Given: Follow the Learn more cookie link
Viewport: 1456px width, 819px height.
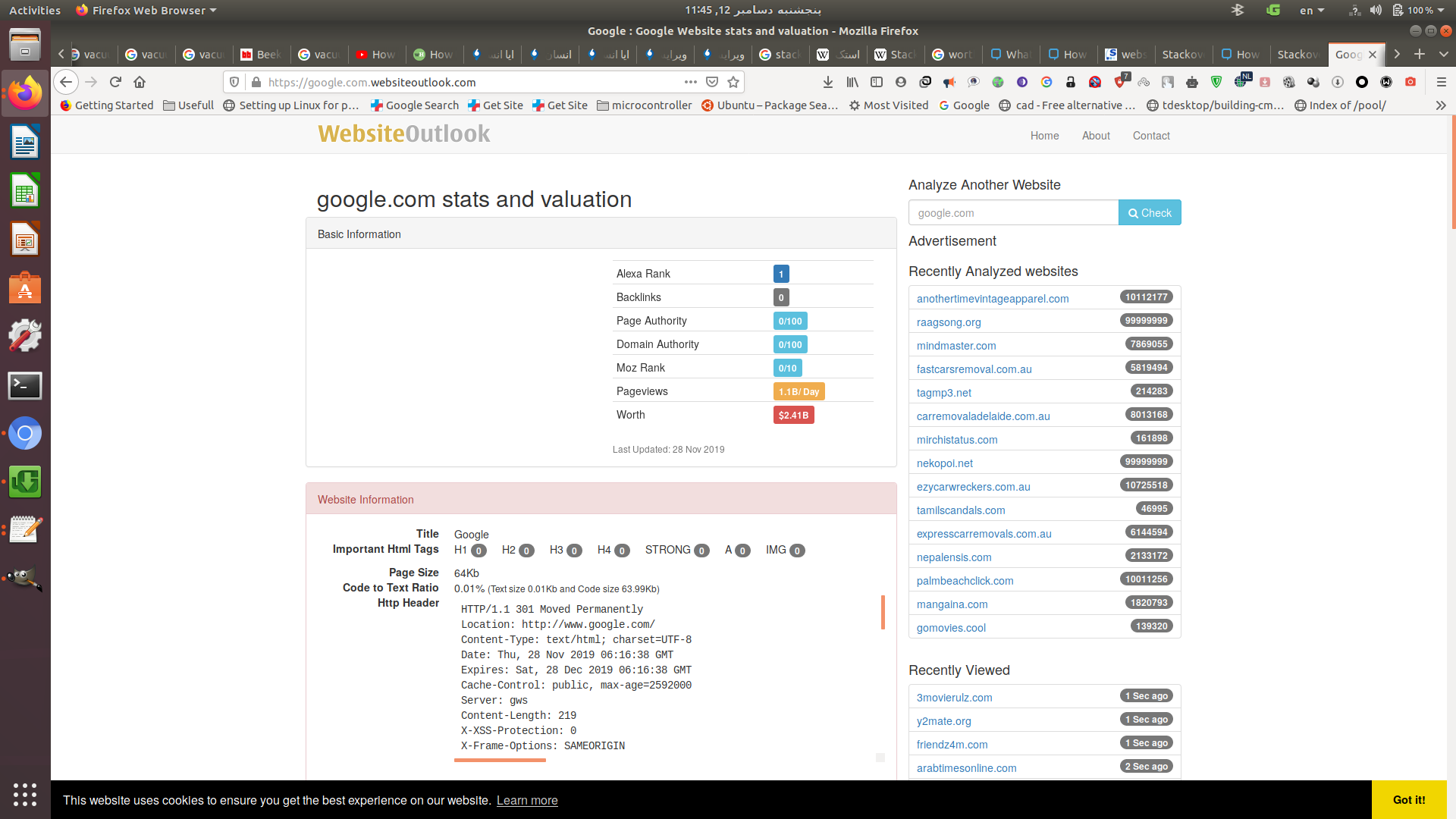Looking at the screenshot, I should click(527, 801).
